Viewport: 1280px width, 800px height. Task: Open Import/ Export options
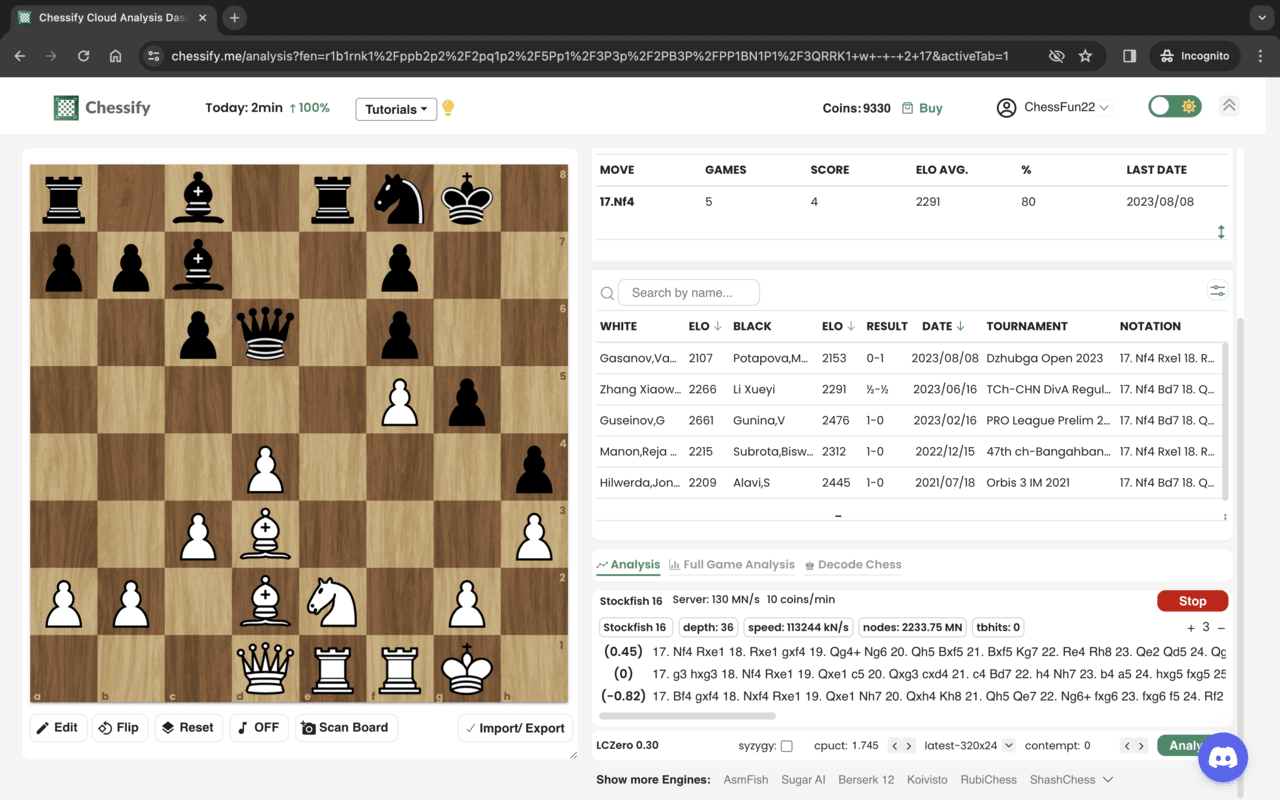click(516, 728)
